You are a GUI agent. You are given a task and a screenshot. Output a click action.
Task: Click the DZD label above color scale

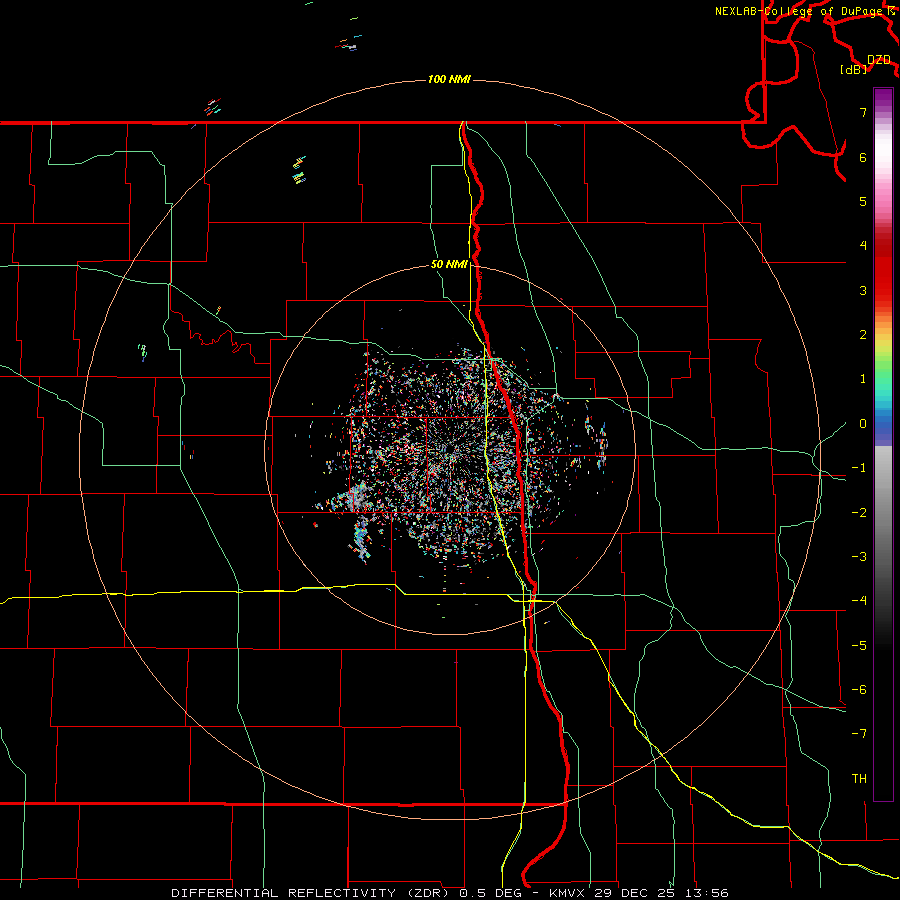(879, 59)
